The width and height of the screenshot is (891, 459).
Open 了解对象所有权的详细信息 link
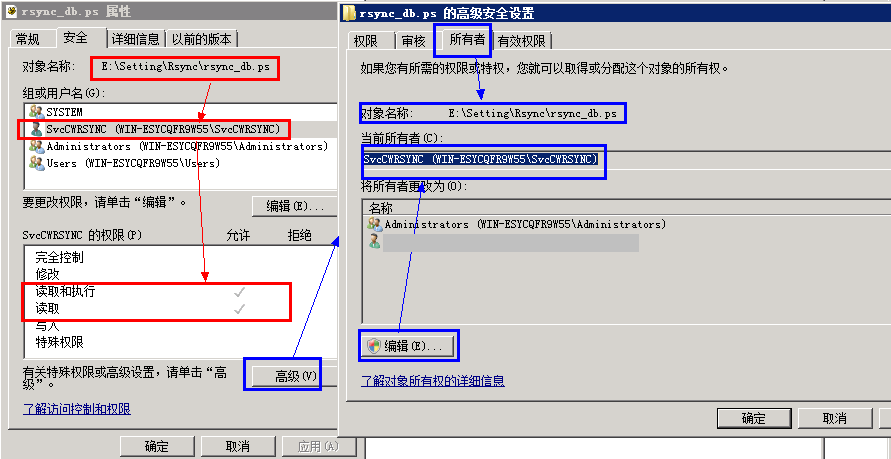(x=433, y=380)
